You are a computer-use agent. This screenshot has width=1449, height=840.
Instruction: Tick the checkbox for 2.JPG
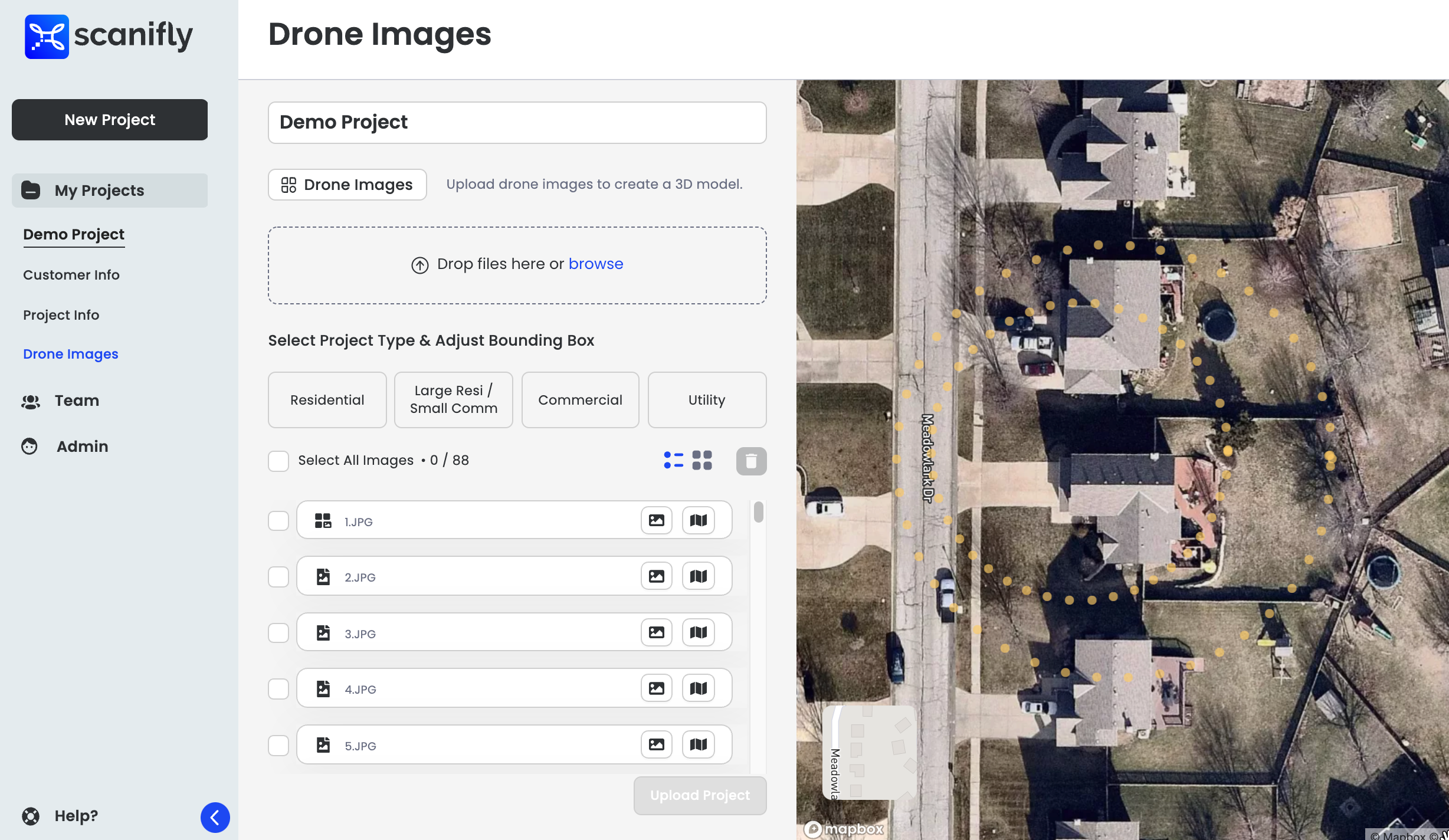278,576
